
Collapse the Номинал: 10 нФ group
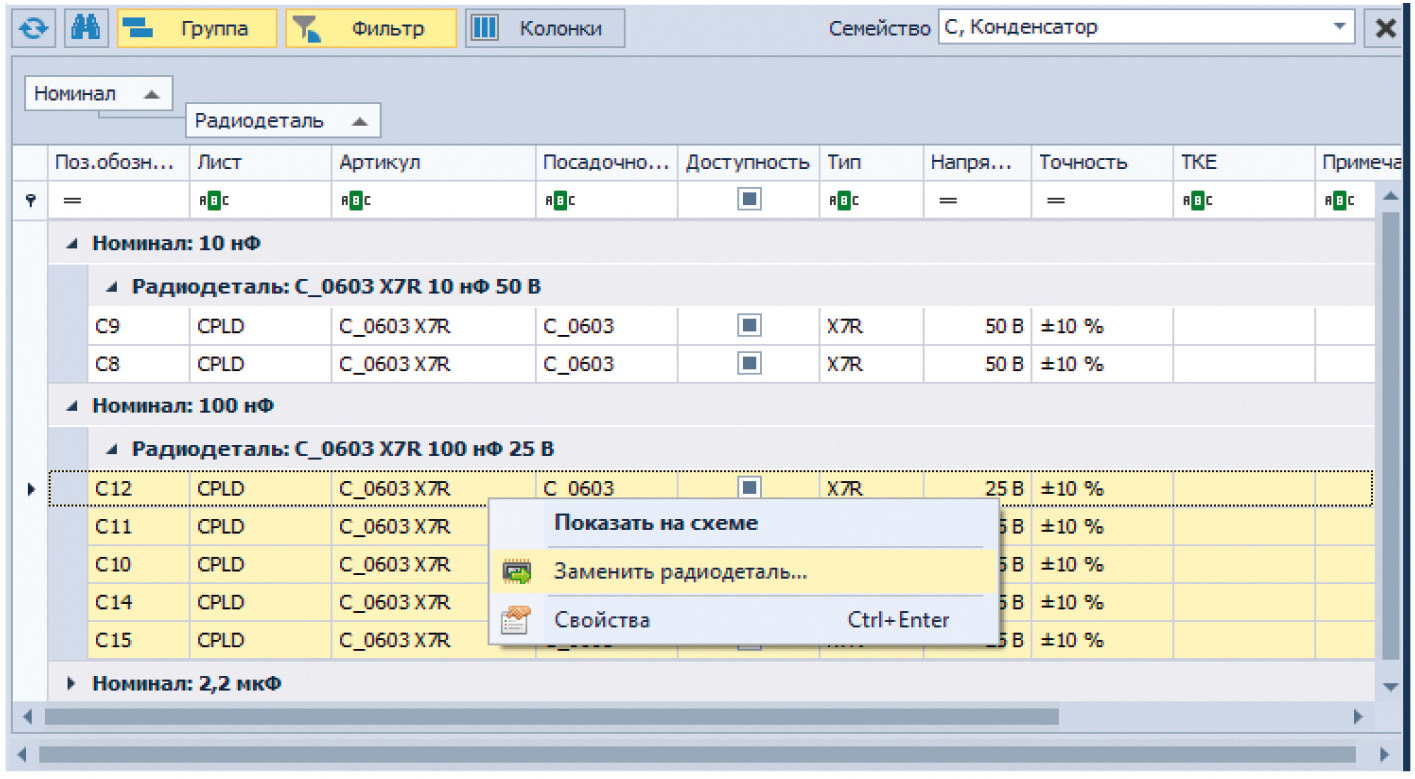[x=71, y=243]
